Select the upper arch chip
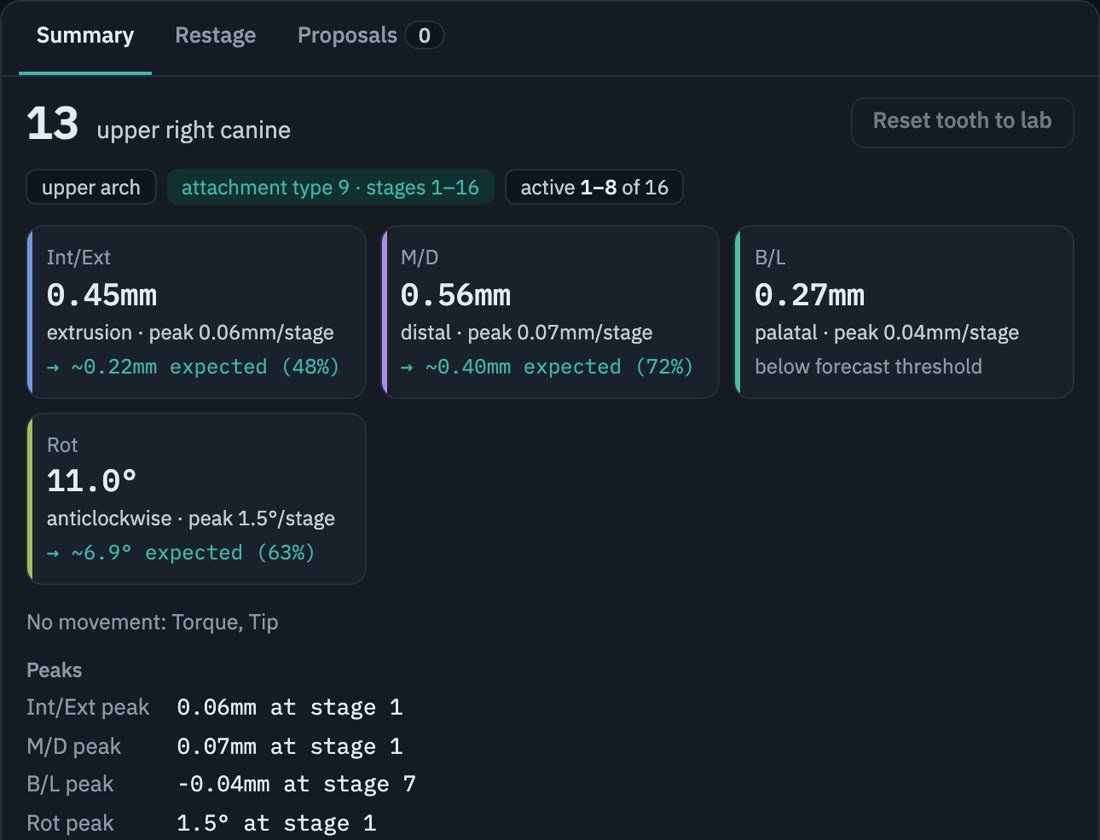This screenshot has width=1100, height=840. tap(91, 187)
